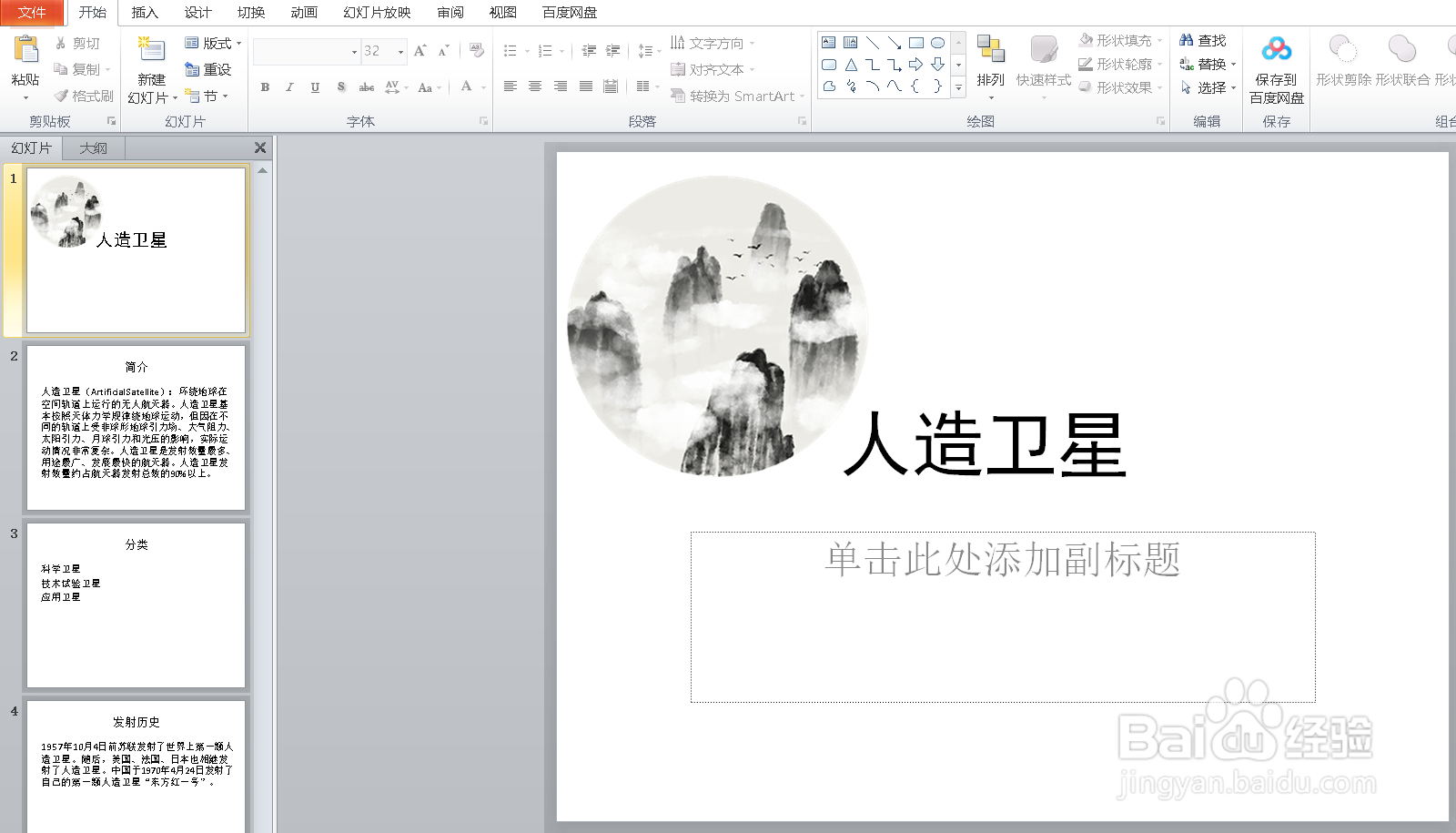Open the font color swatch
Image resolution: width=1456 pixels, height=833 pixels.
(x=467, y=87)
